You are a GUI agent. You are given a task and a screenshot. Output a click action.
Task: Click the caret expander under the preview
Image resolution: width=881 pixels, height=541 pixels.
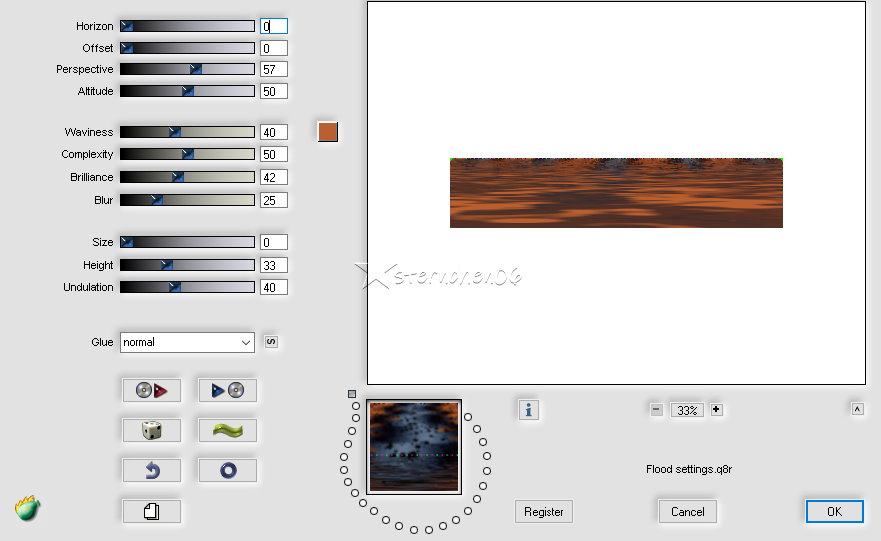point(857,408)
